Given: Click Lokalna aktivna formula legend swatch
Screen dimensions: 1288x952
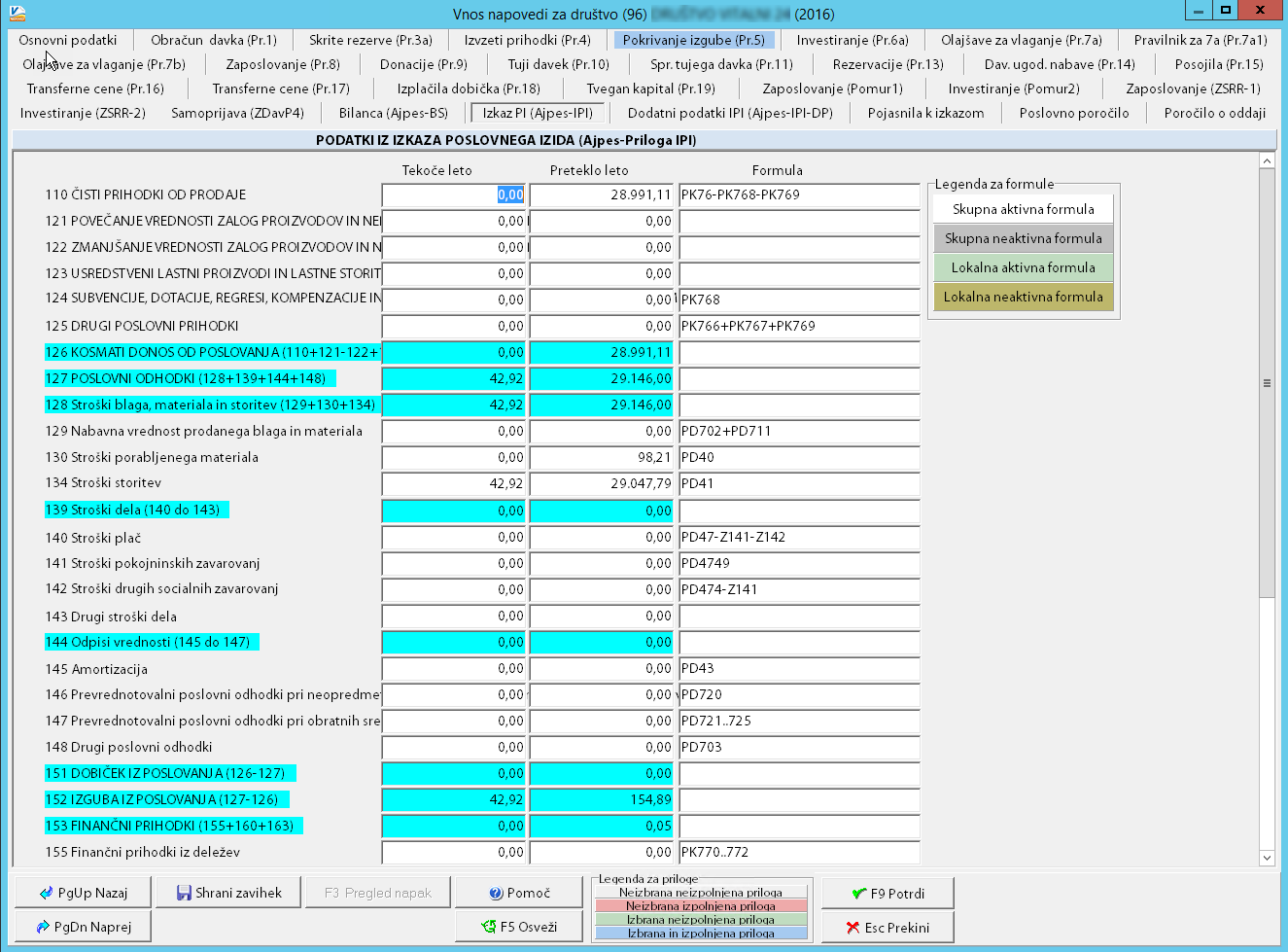Looking at the screenshot, I should point(1023,267).
